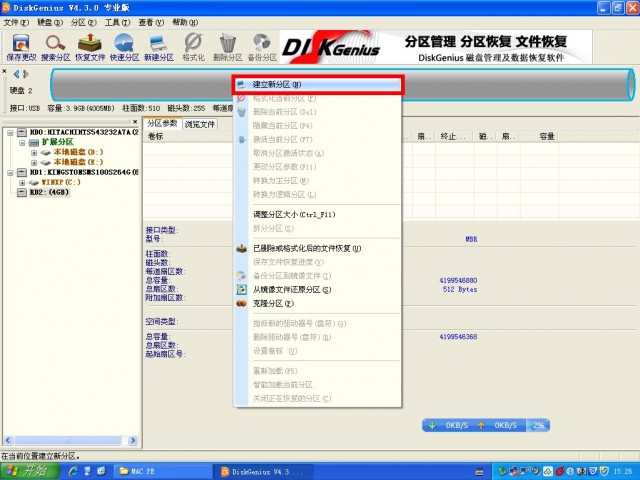Collapse the HD1 KINGSTON disk node
Viewport: 640px width, 480px height.
(x=10, y=173)
